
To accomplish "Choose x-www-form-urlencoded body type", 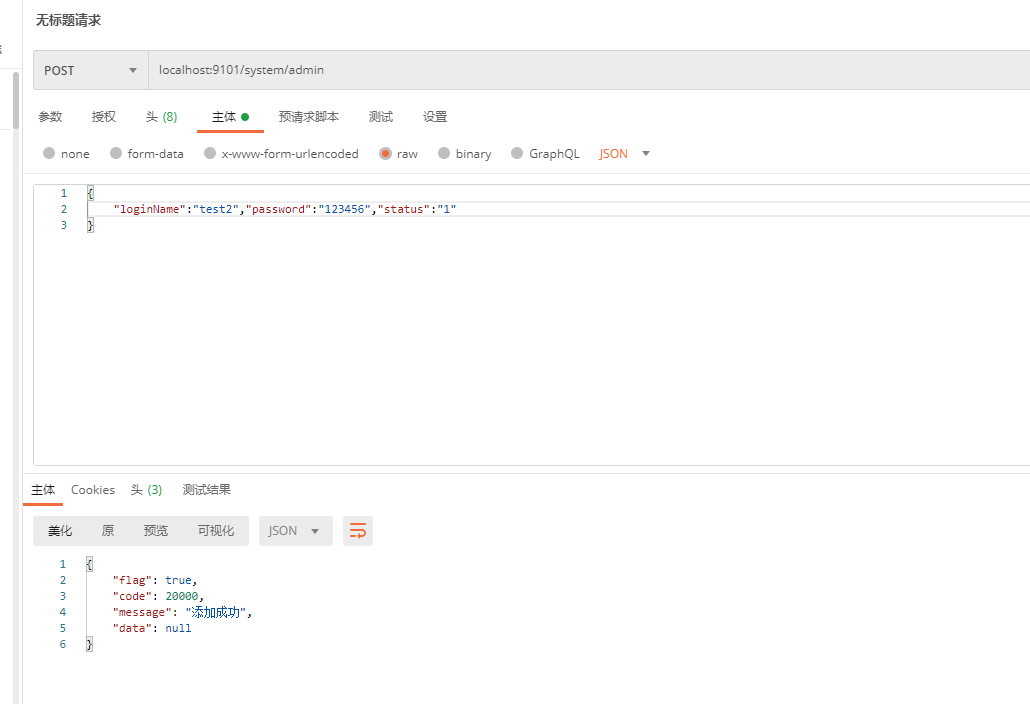I will point(210,154).
